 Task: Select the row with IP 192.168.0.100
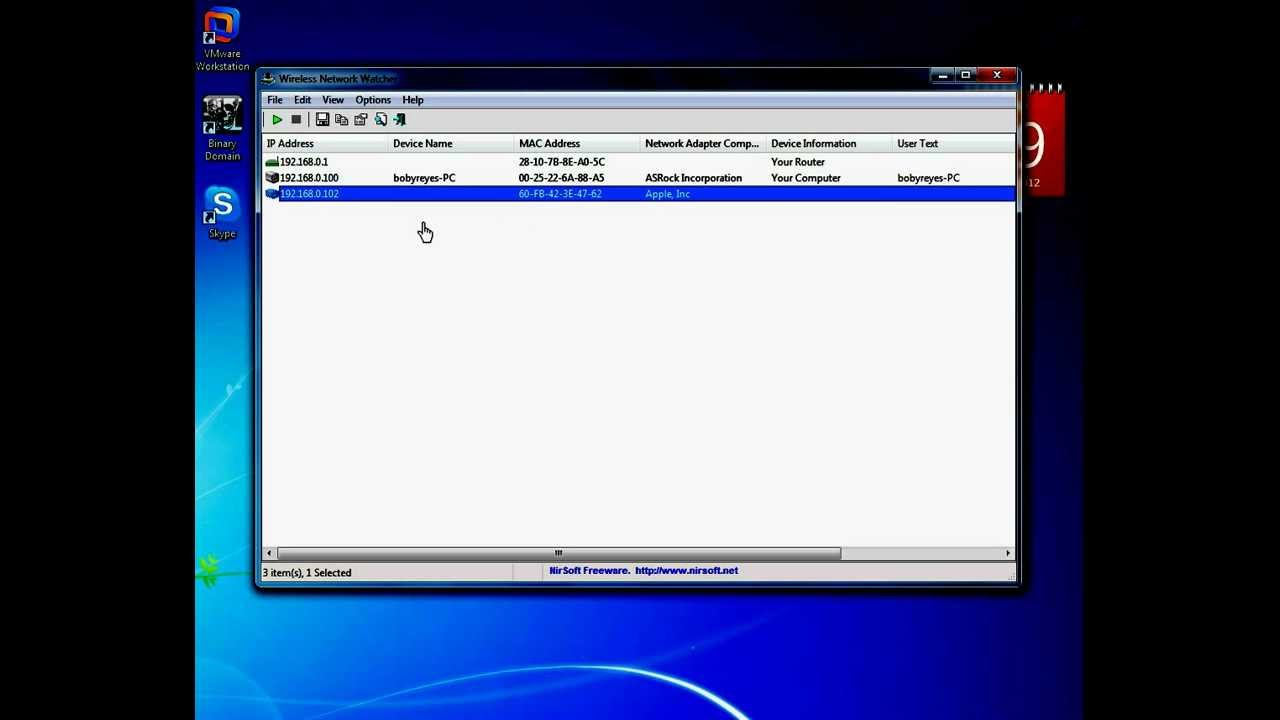click(639, 178)
